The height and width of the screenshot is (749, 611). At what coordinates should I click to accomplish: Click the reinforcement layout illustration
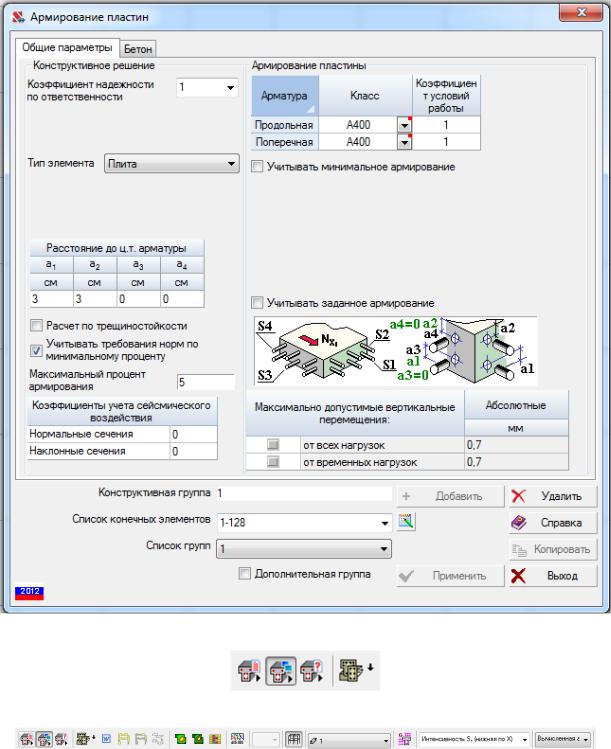pos(396,351)
